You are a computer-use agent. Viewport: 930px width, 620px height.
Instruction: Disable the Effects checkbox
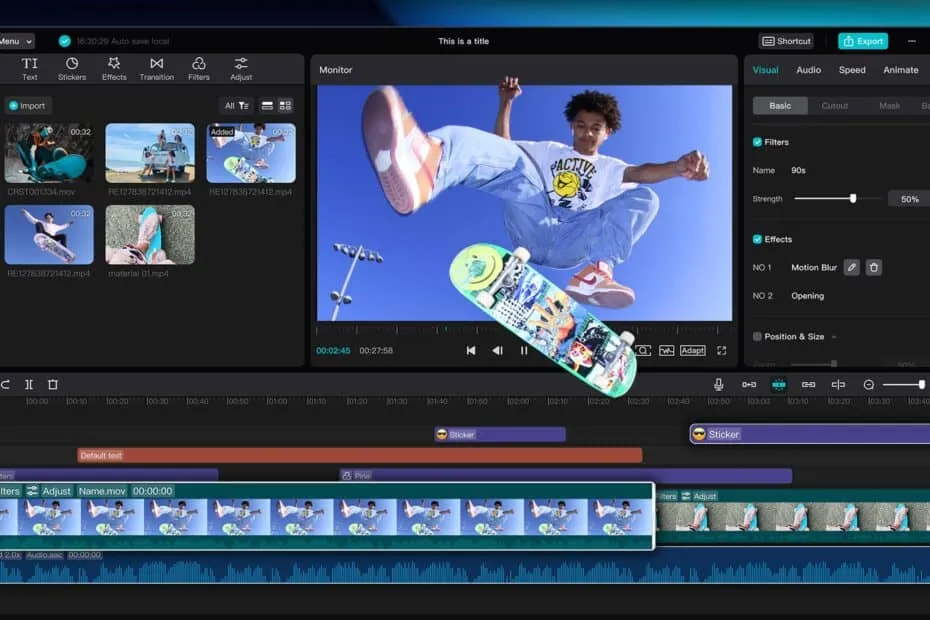click(x=757, y=239)
